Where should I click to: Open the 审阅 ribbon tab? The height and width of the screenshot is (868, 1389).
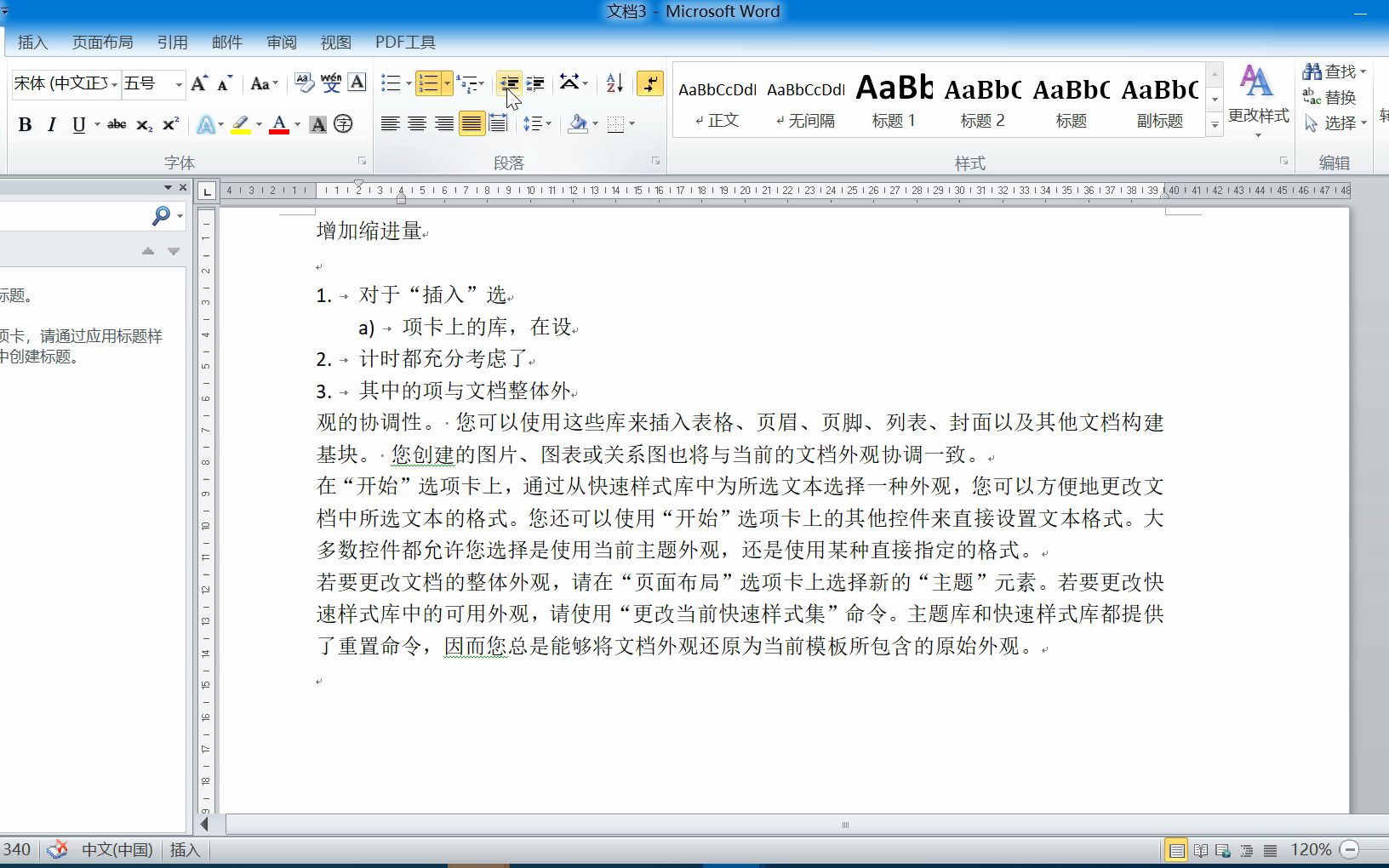click(281, 42)
